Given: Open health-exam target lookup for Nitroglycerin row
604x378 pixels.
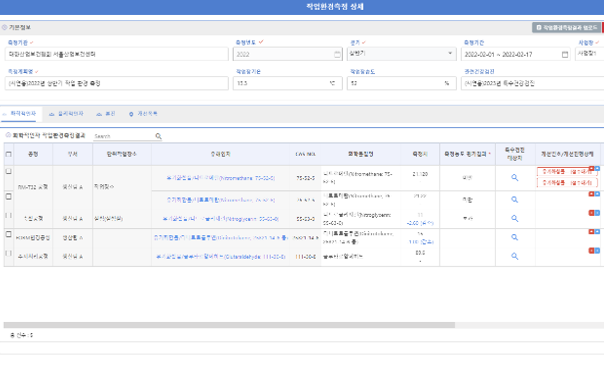Looking at the screenshot, I should point(514,218).
